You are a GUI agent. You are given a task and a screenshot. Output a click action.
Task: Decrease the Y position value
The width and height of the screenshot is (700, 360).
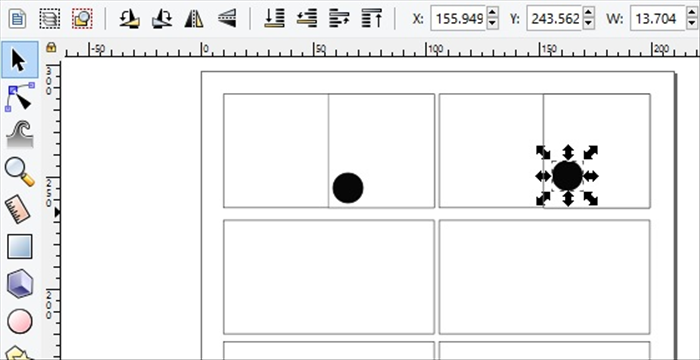(x=589, y=24)
